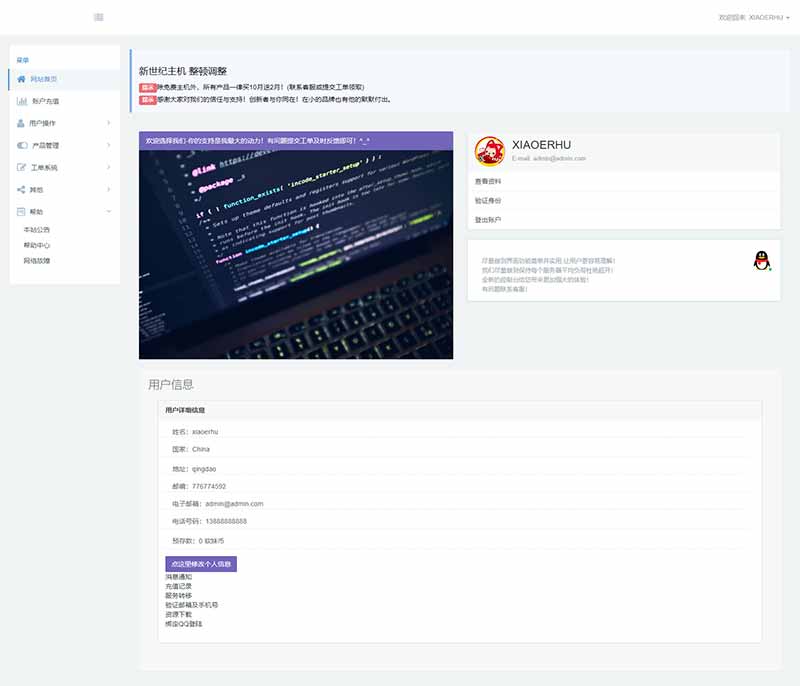Click the 查看资料 link in profile card

click(488, 181)
